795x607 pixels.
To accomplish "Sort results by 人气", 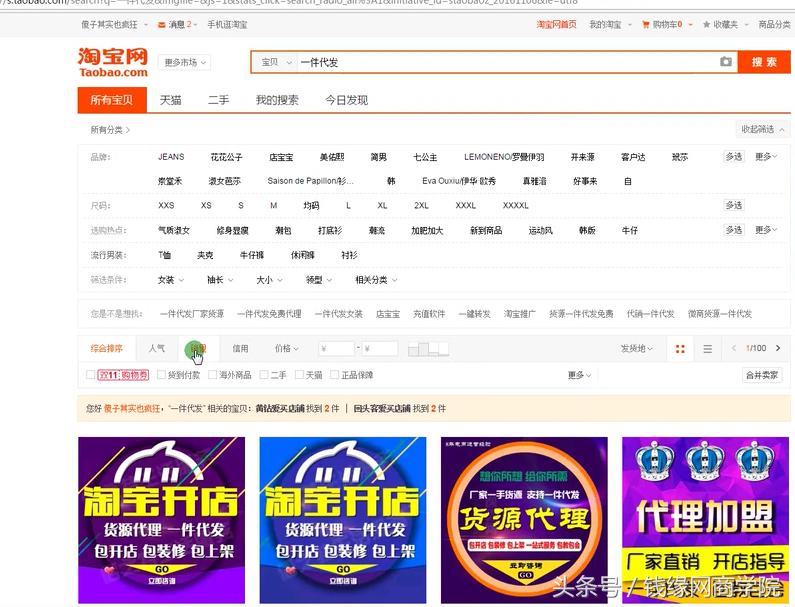I will tap(157, 348).
